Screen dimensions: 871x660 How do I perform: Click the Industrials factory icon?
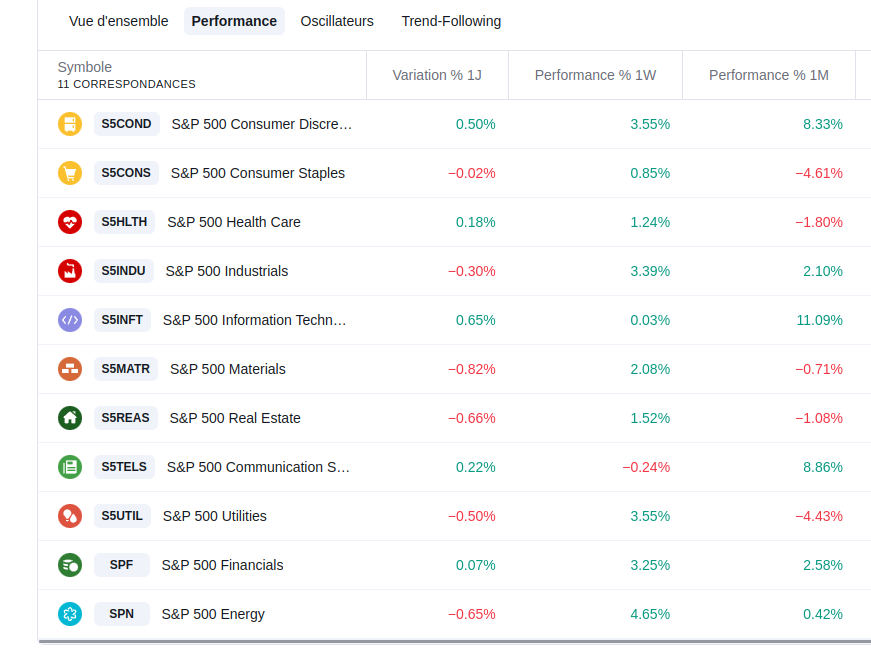[69, 271]
